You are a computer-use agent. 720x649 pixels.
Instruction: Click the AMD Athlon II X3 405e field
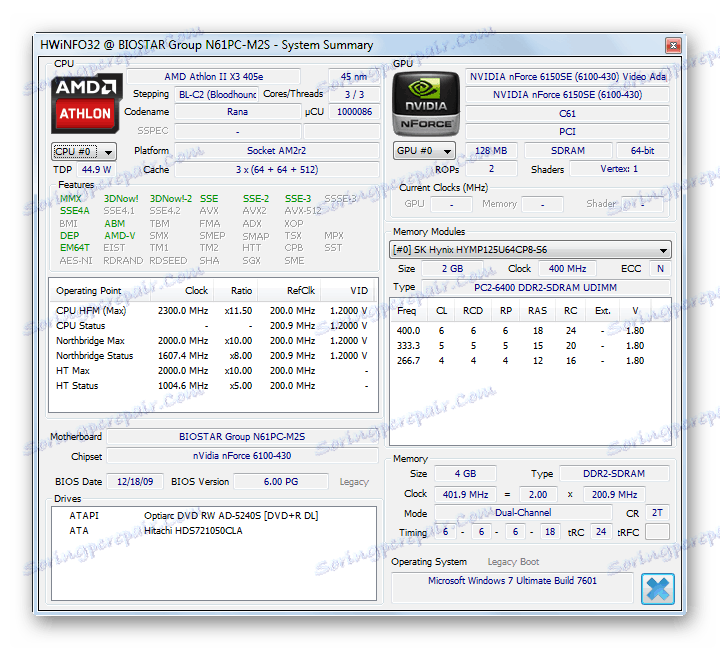pyautogui.click(x=214, y=77)
